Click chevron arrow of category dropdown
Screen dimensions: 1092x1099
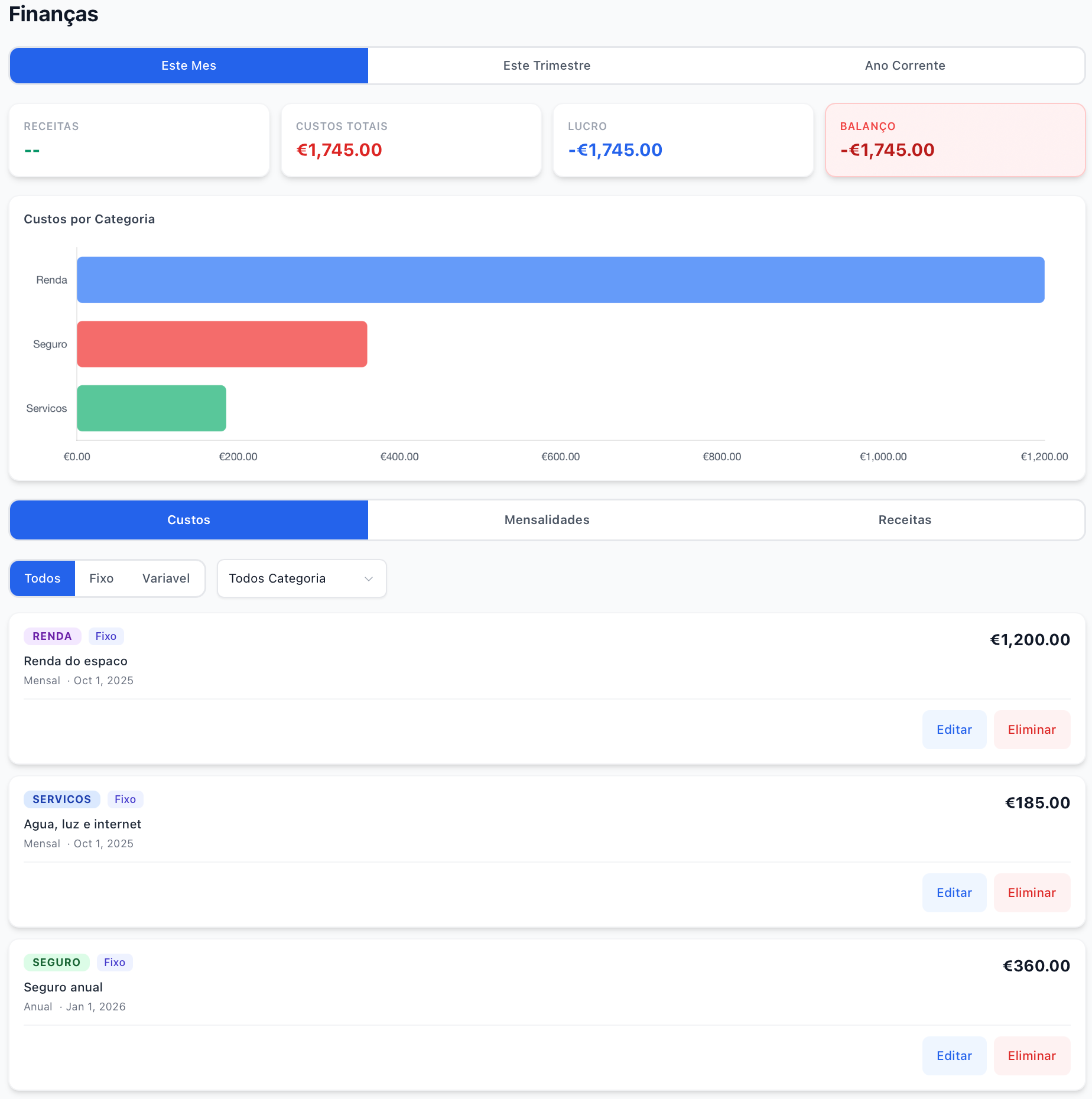[x=369, y=579]
